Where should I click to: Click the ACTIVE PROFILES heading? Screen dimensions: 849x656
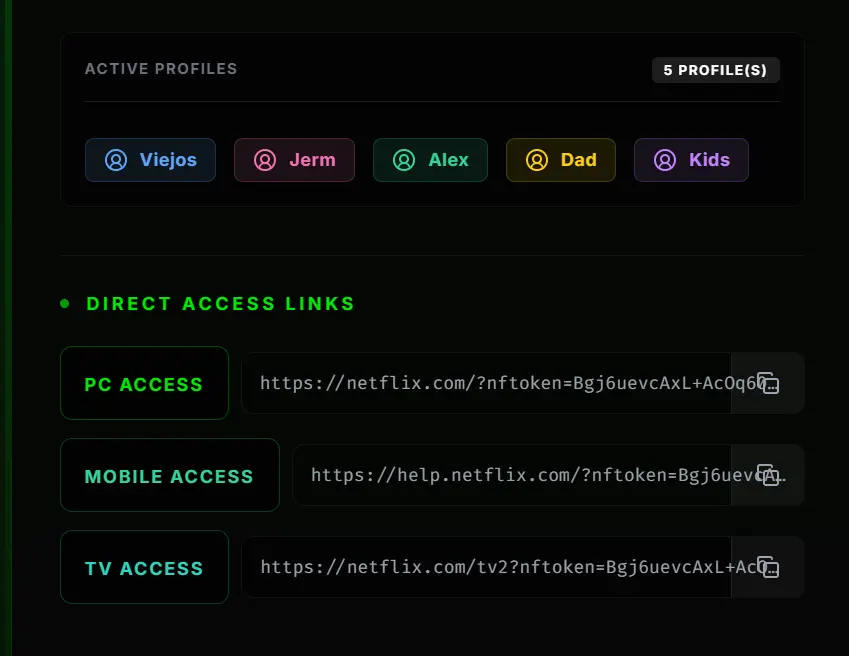click(x=161, y=69)
